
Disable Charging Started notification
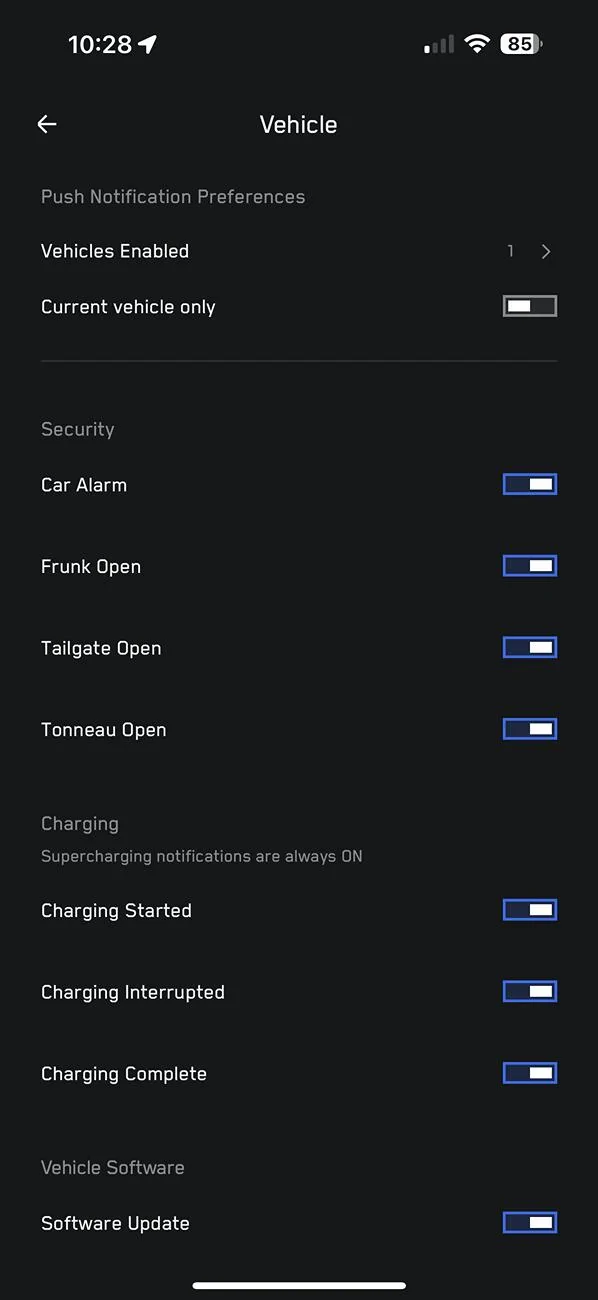click(x=530, y=910)
